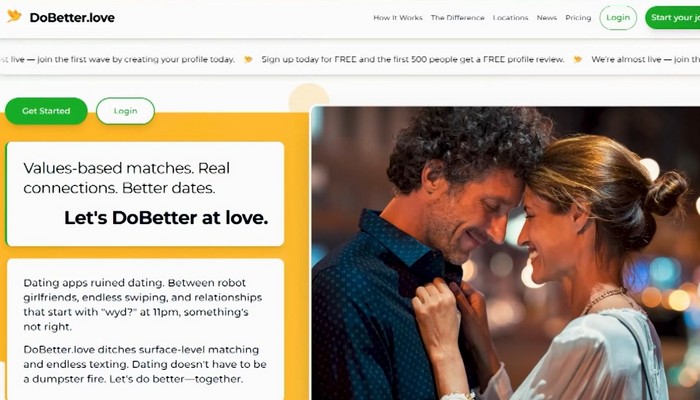700x400 pixels.
Task: Select Locations in the navigation
Action: click(510, 18)
